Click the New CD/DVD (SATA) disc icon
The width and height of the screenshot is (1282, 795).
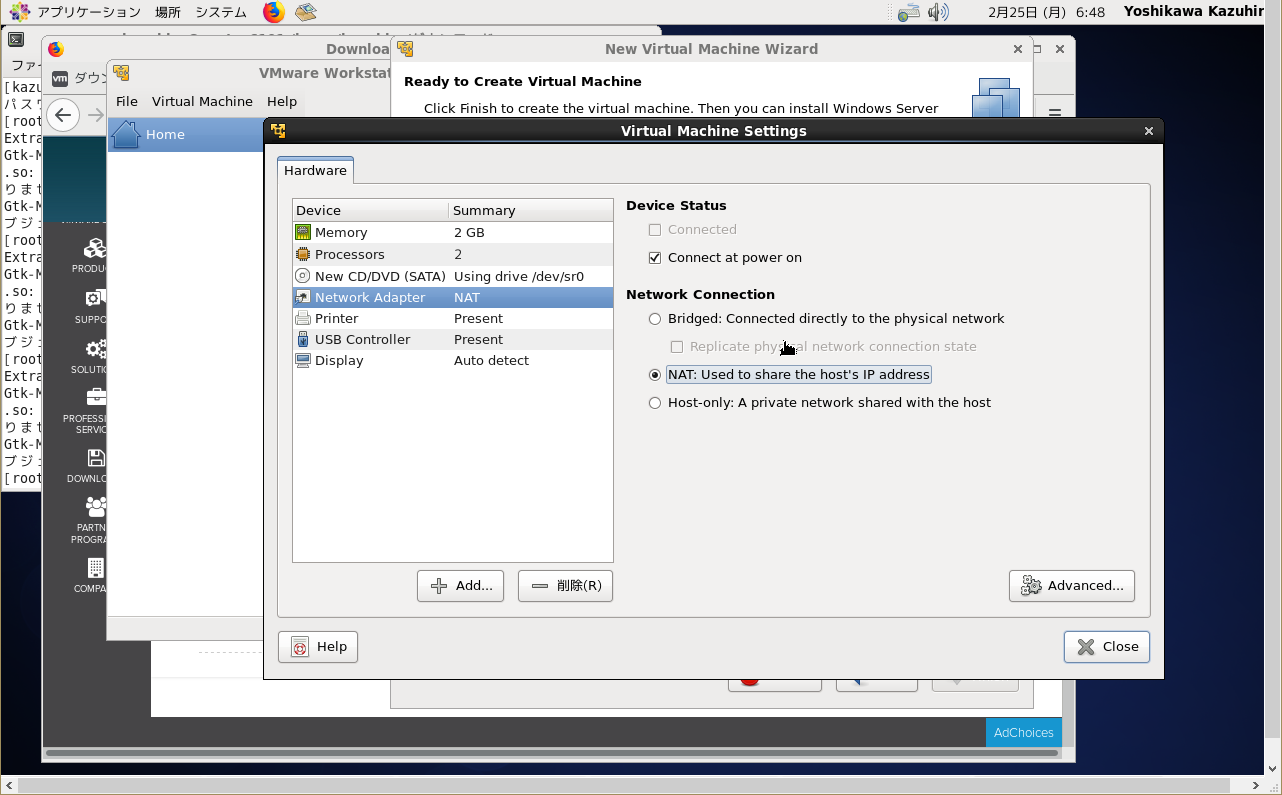[303, 276]
